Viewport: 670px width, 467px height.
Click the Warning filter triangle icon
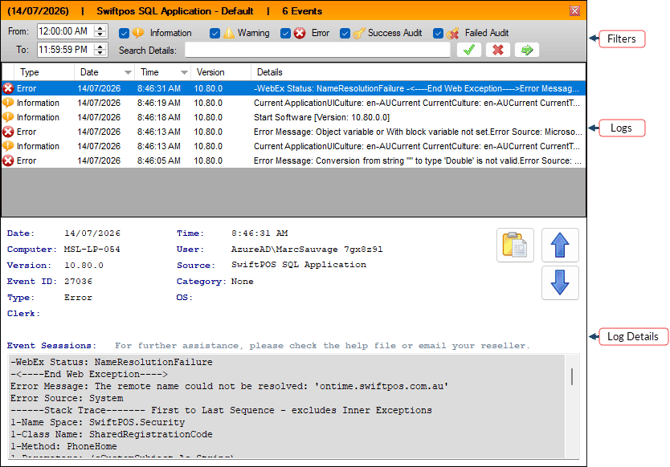(229, 33)
